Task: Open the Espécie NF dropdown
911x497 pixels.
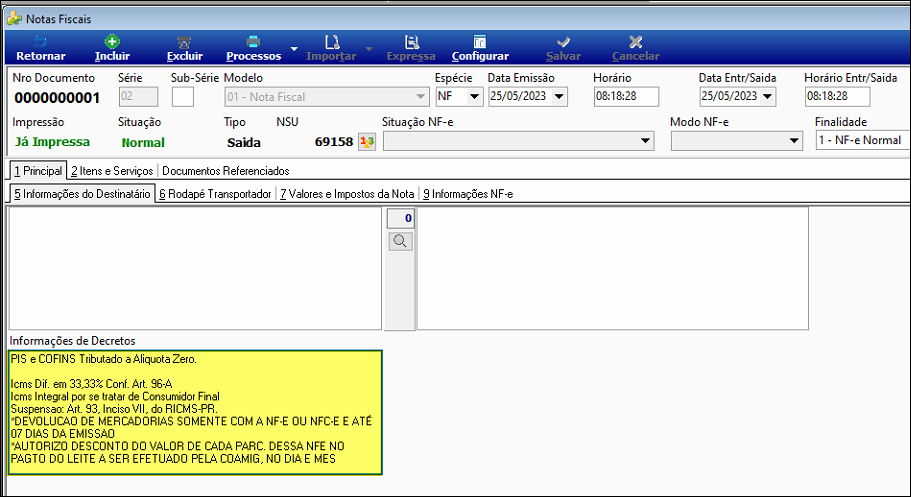Action: tap(474, 96)
